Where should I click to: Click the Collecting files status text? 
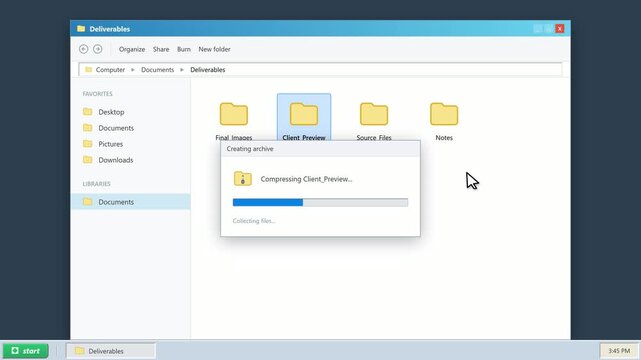[x=254, y=221]
